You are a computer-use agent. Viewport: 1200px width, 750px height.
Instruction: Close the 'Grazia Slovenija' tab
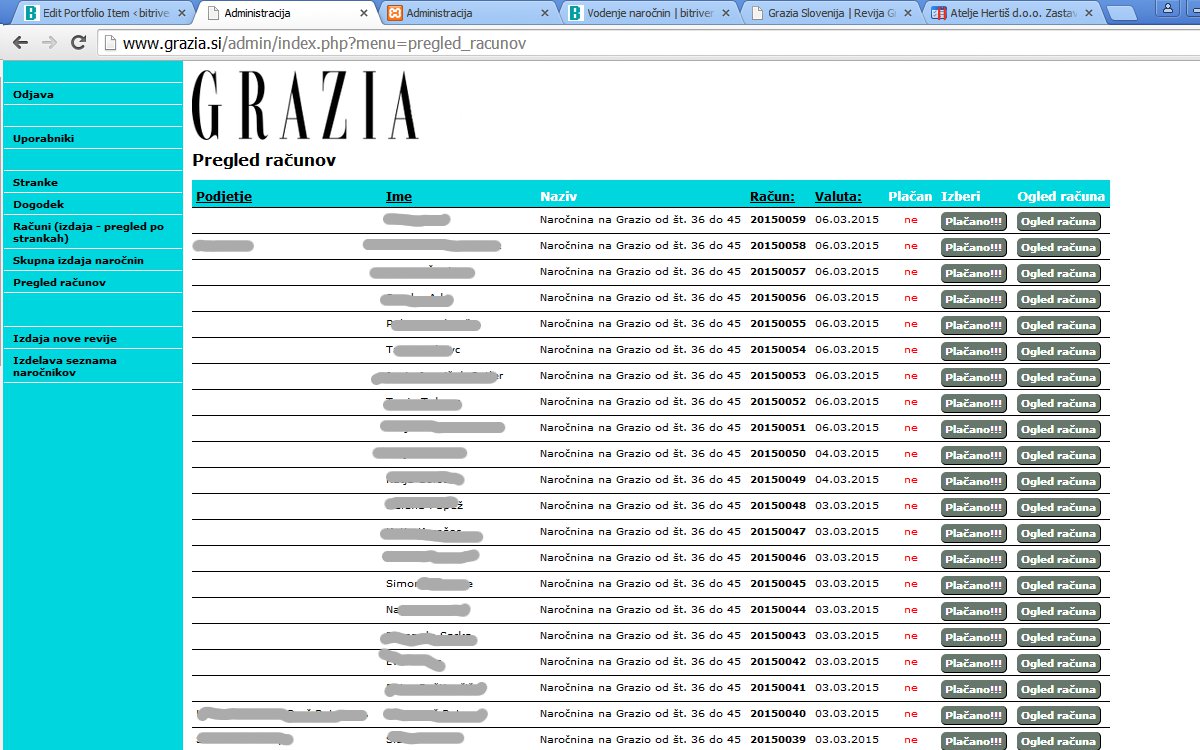pyautogui.click(x=909, y=14)
